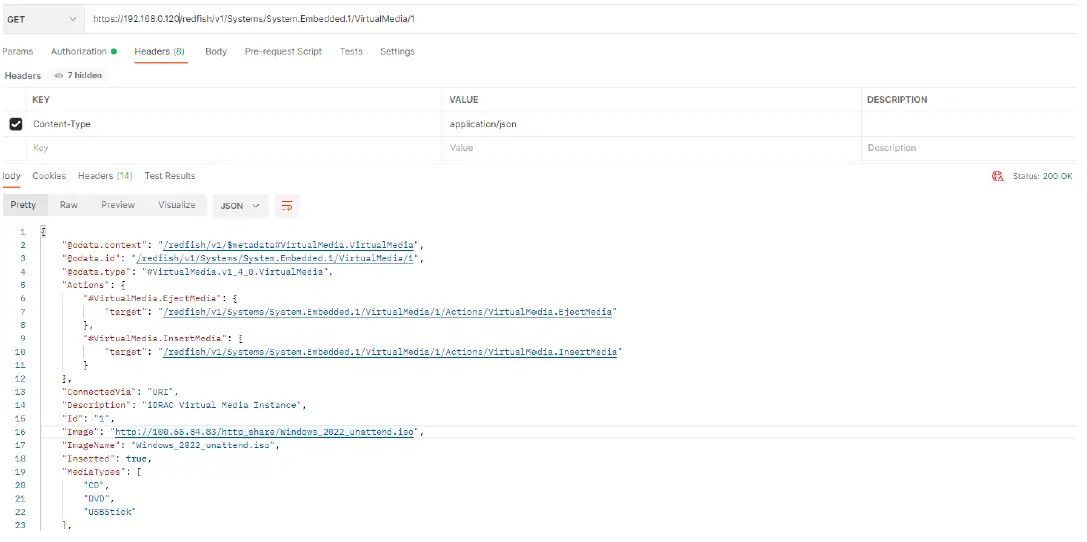Toggle the line wrap icon
1087x542 pixels.
(286, 206)
